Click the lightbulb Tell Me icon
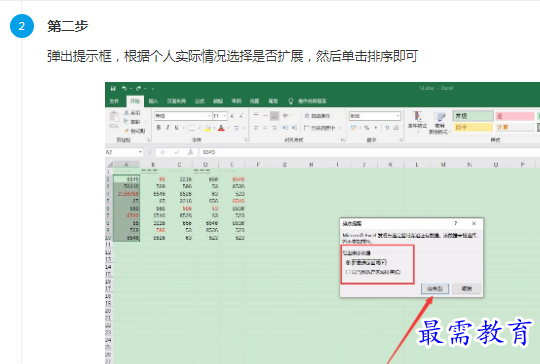The width and height of the screenshot is (540, 364). tap(291, 101)
